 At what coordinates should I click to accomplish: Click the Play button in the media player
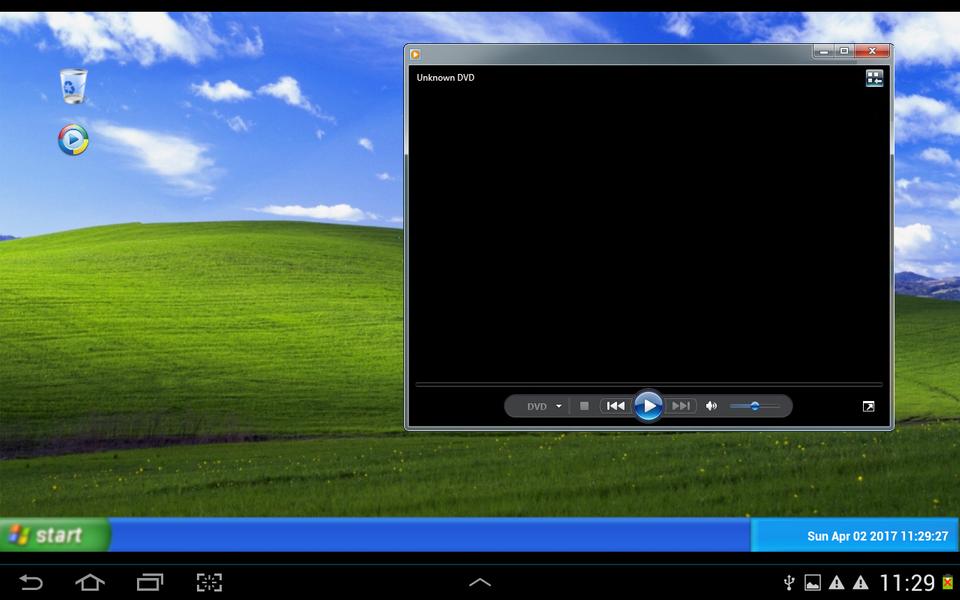648,405
